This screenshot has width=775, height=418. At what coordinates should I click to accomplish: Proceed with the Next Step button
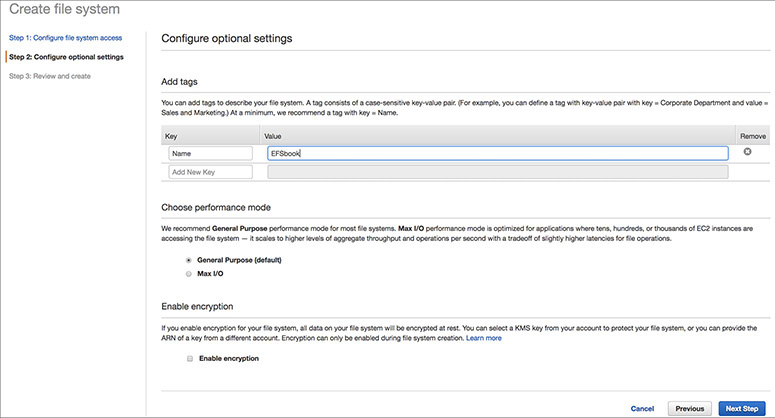742,408
